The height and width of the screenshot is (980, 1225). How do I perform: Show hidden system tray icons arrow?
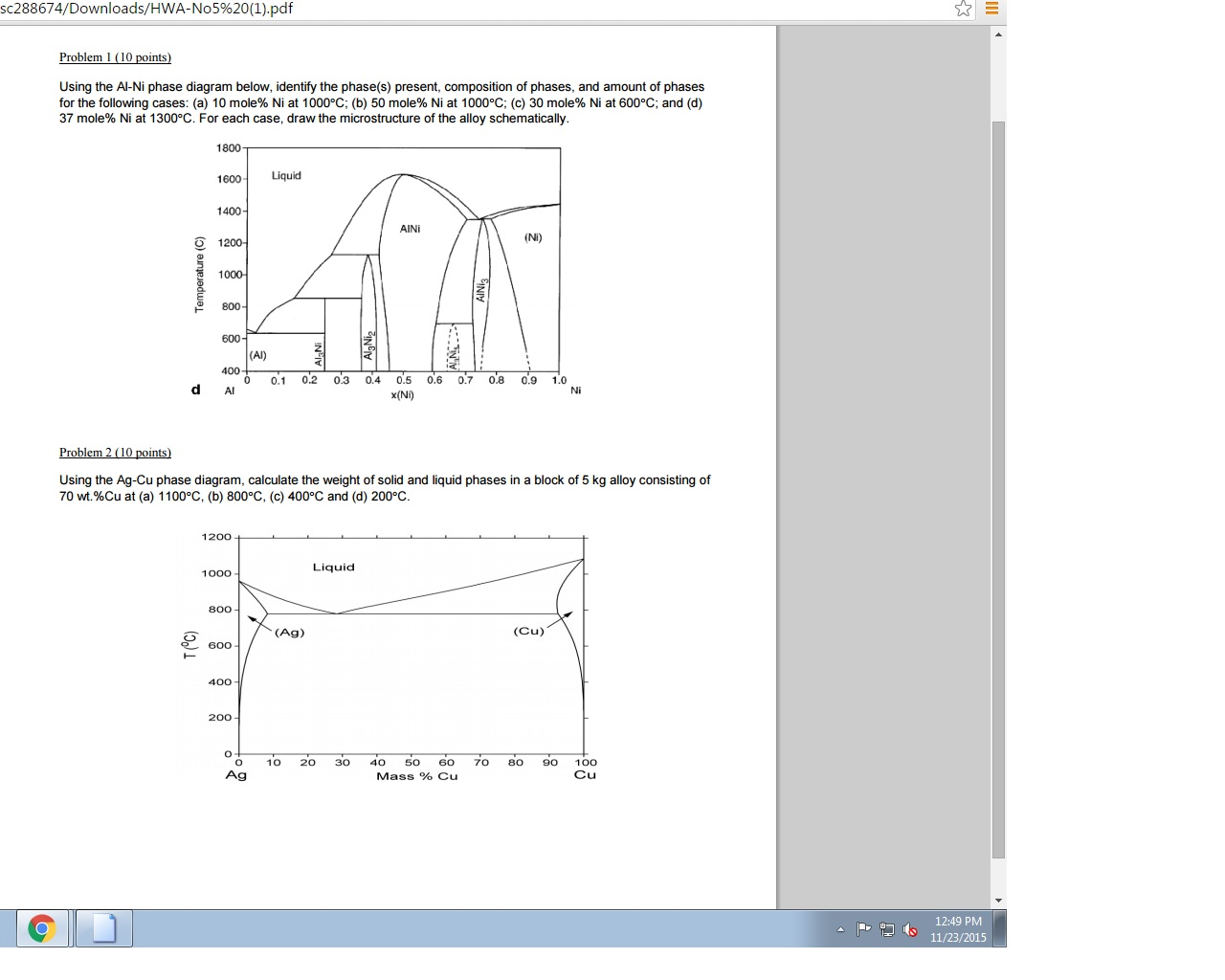(840, 929)
